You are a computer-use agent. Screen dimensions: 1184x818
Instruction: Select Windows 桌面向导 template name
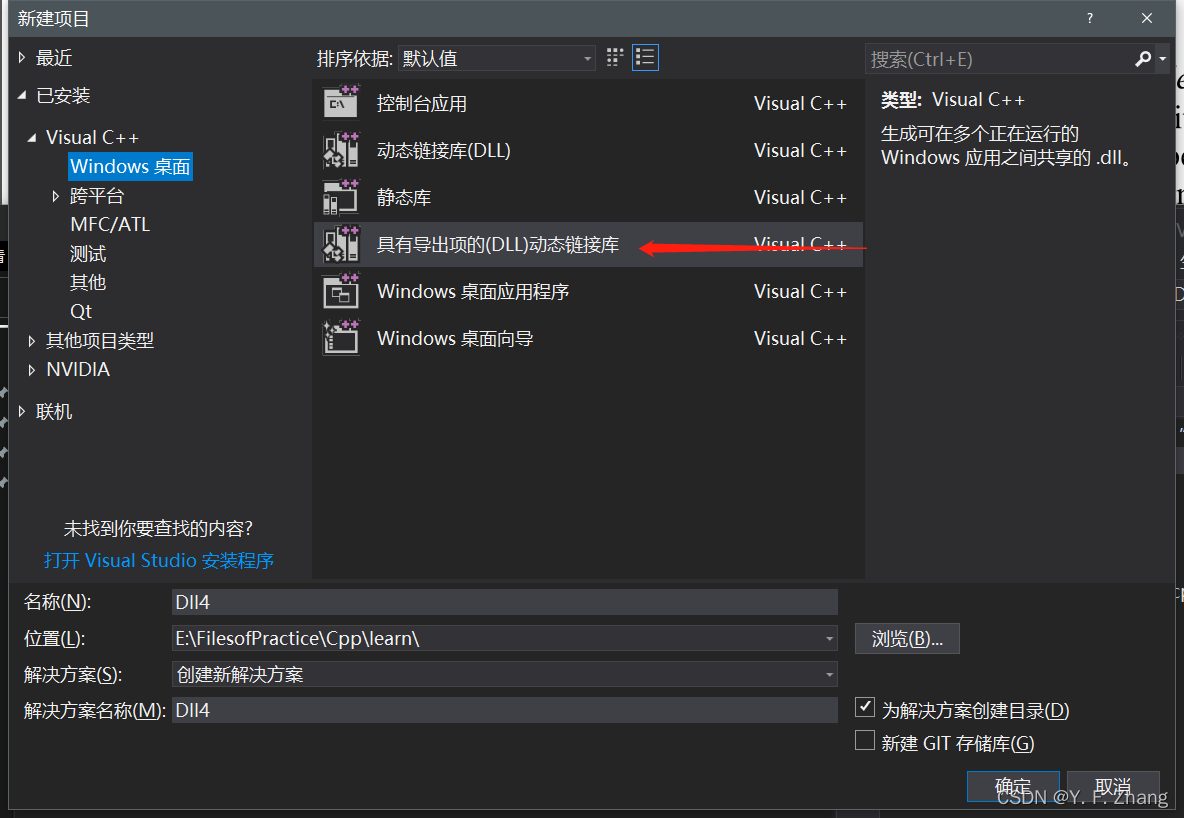(455, 338)
